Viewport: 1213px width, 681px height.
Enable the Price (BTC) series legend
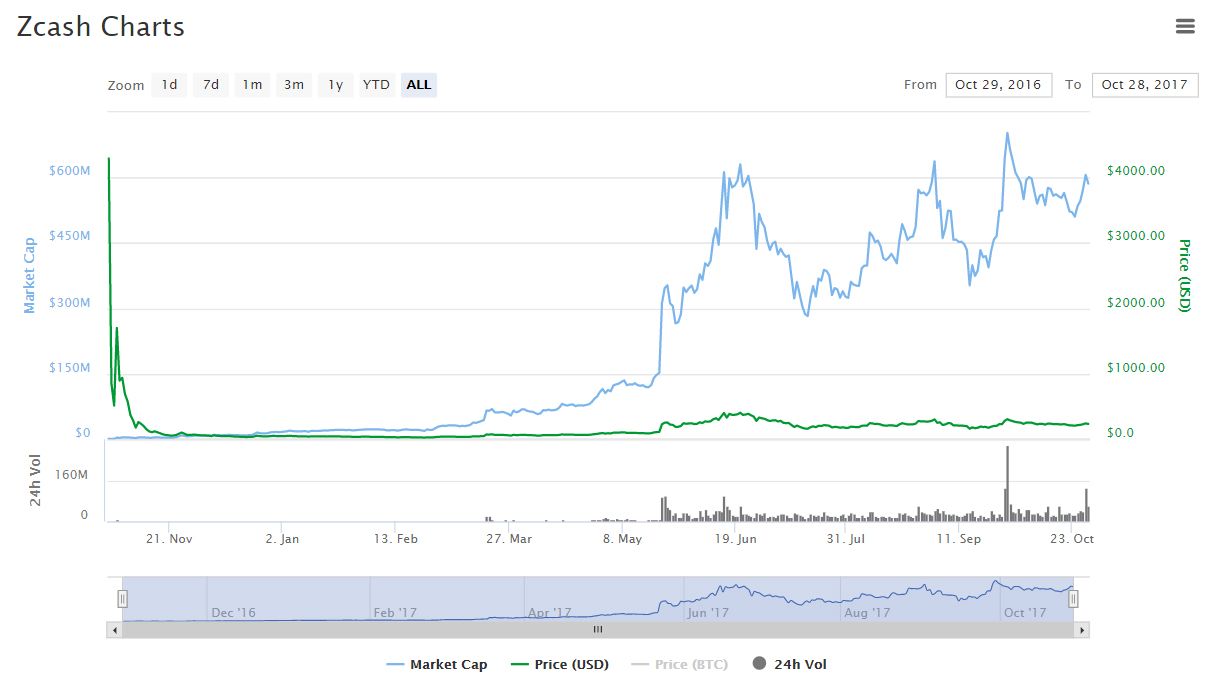coord(681,664)
